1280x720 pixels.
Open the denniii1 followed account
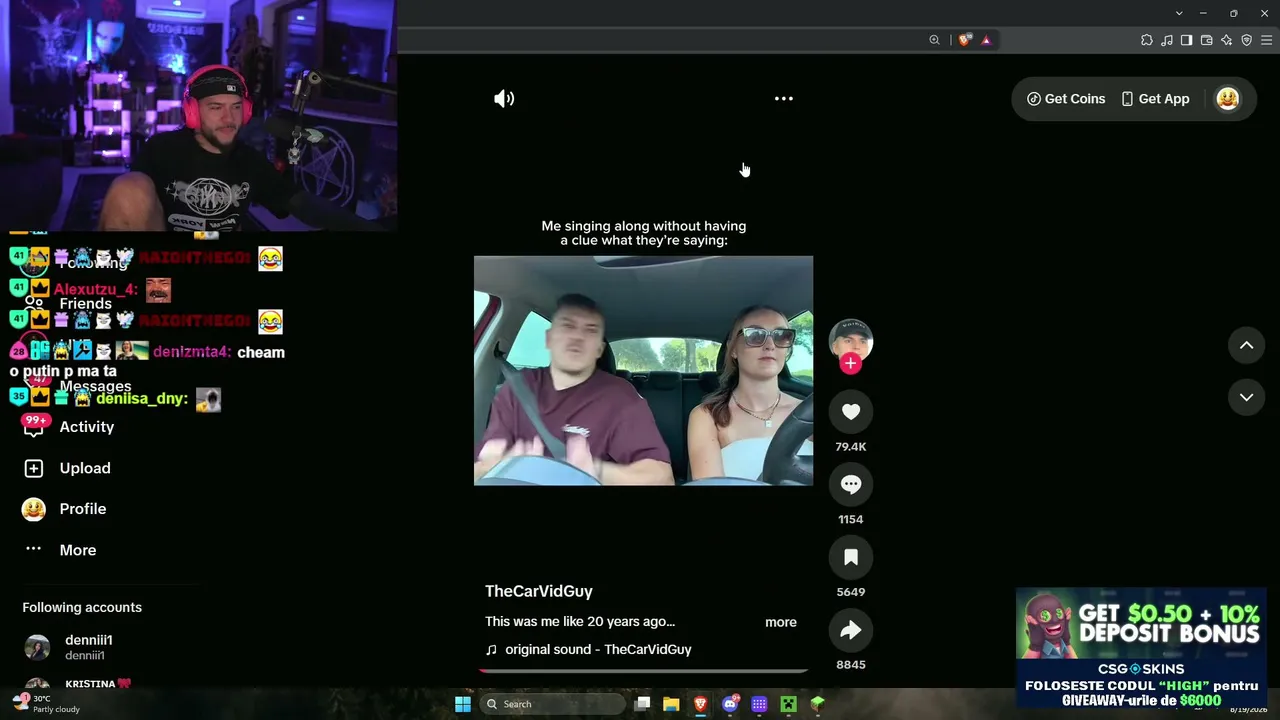(89, 647)
